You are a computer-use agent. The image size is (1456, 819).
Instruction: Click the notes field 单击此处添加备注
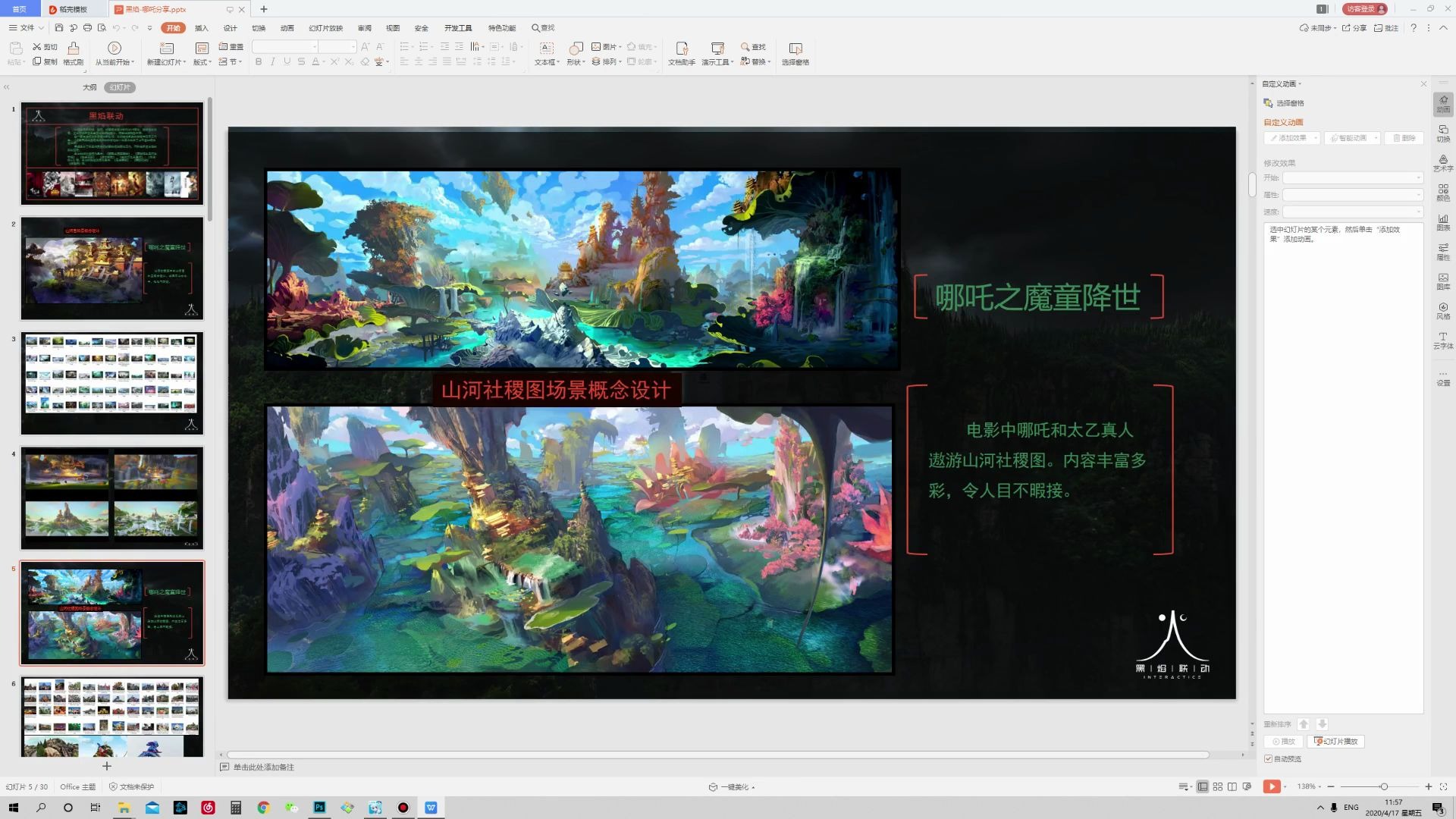click(x=263, y=767)
